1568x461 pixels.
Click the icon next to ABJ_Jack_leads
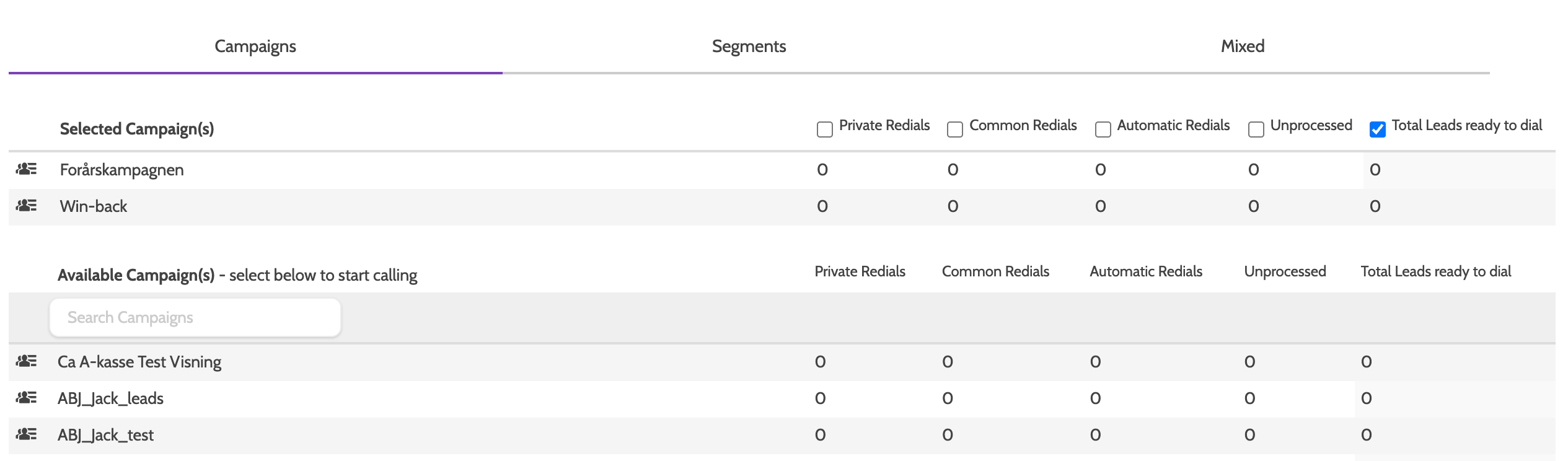point(26,398)
